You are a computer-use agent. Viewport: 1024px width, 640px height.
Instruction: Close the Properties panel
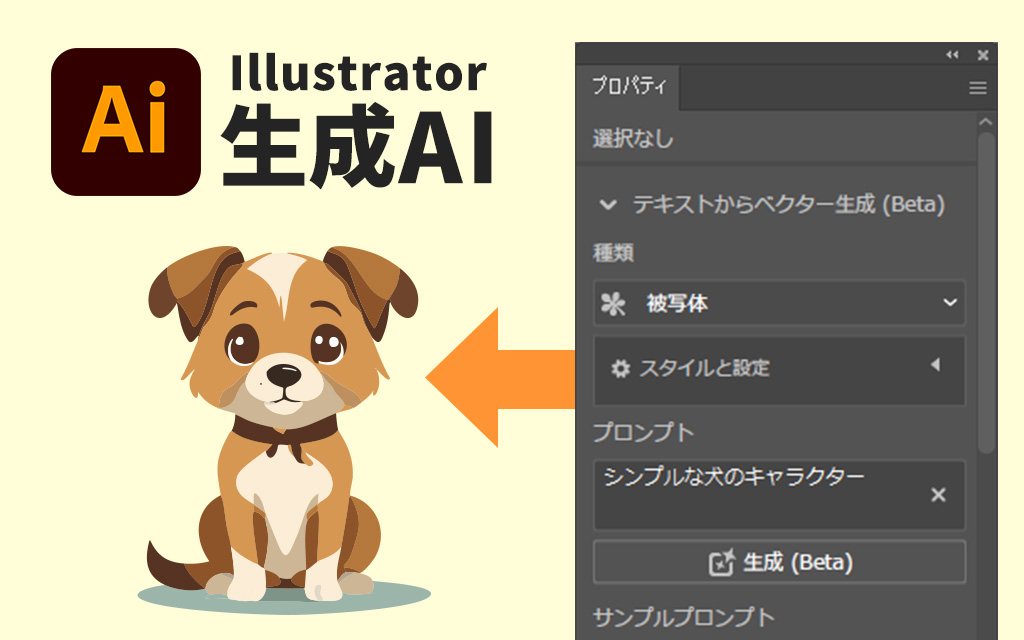983,56
